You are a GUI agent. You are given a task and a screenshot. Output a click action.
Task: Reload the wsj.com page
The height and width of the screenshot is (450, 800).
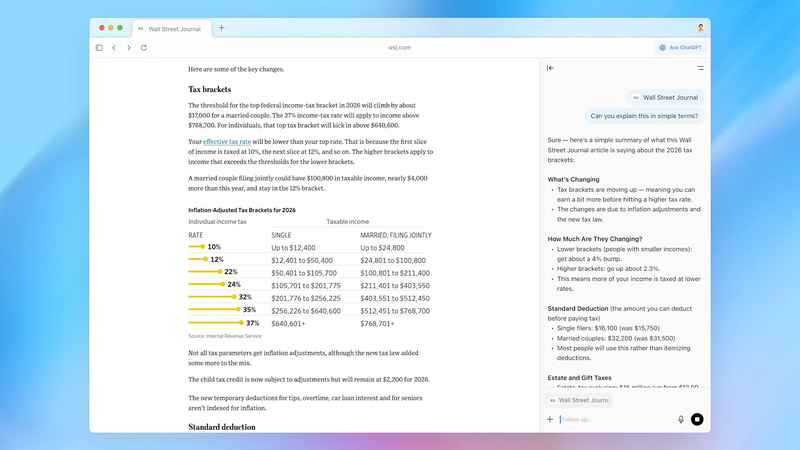[144, 47]
